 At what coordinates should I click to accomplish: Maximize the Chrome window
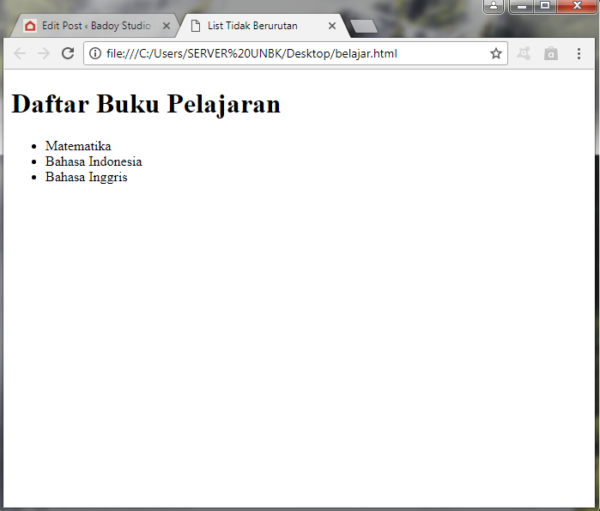pyautogui.click(x=545, y=6)
